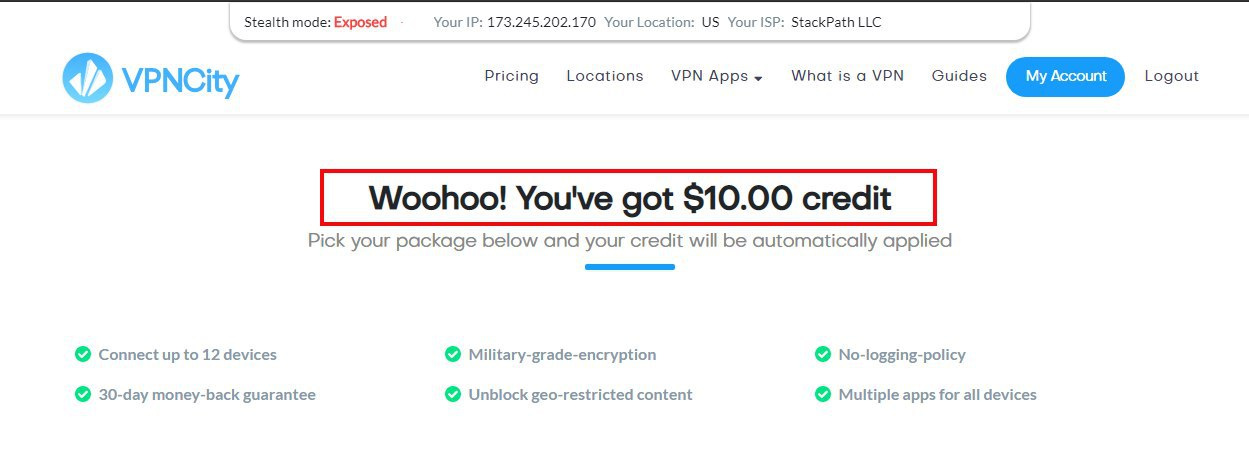Click the check icon beside Multiple apps for all devices
Image resolution: width=1249 pixels, height=458 pixels.
pos(823,394)
